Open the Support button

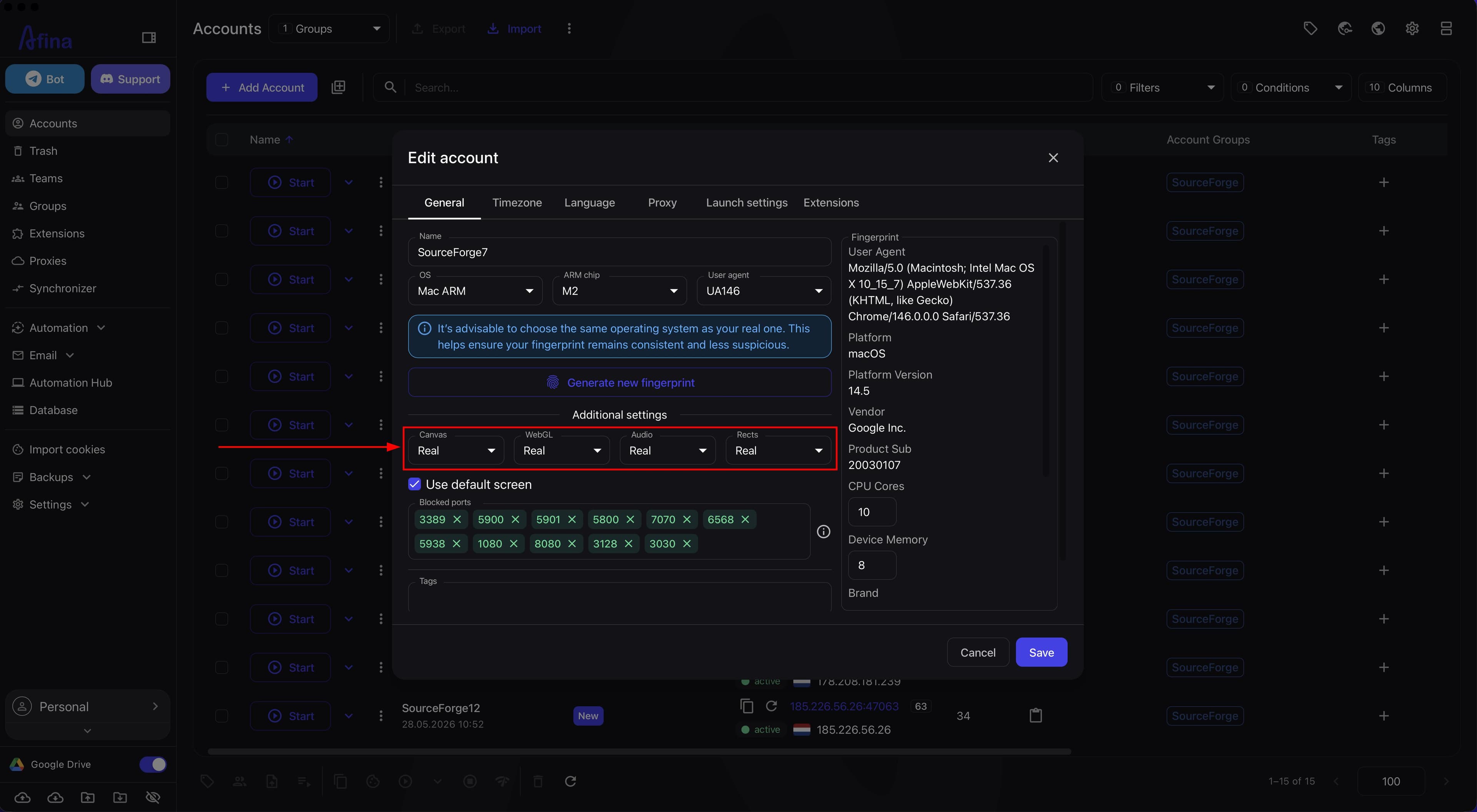pos(130,79)
